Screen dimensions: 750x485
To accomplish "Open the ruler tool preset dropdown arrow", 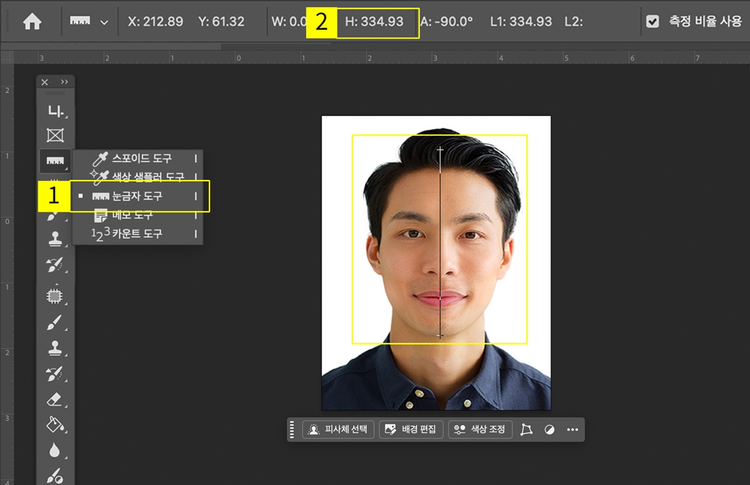I will pyautogui.click(x=104, y=21).
